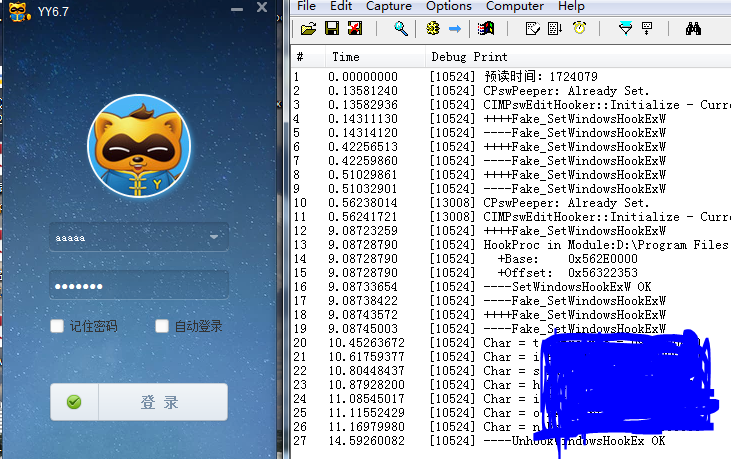Click time value 9.08723259 in row 12
This screenshot has height=459, width=731.
(x=363, y=231)
